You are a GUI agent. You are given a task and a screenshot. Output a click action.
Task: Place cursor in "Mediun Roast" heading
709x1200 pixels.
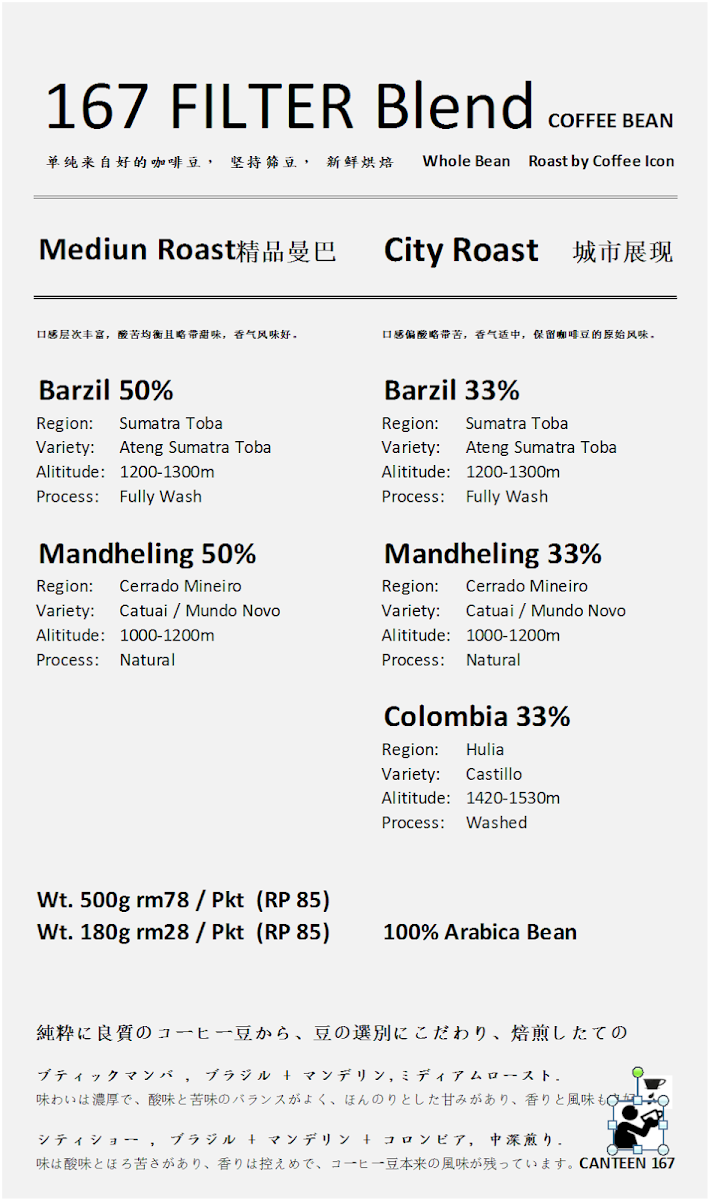point(136,250)
